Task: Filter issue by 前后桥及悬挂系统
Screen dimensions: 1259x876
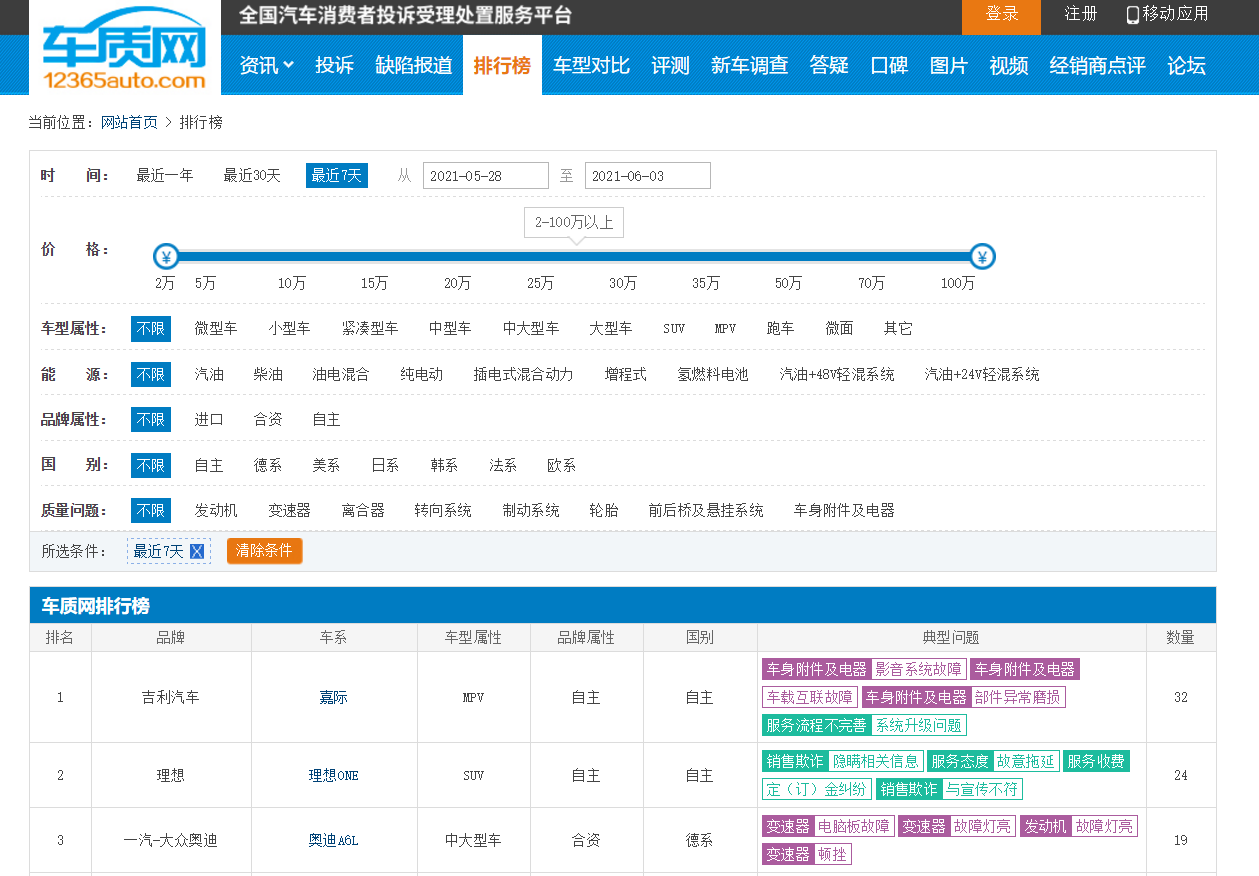Action: tap(706, 510)
